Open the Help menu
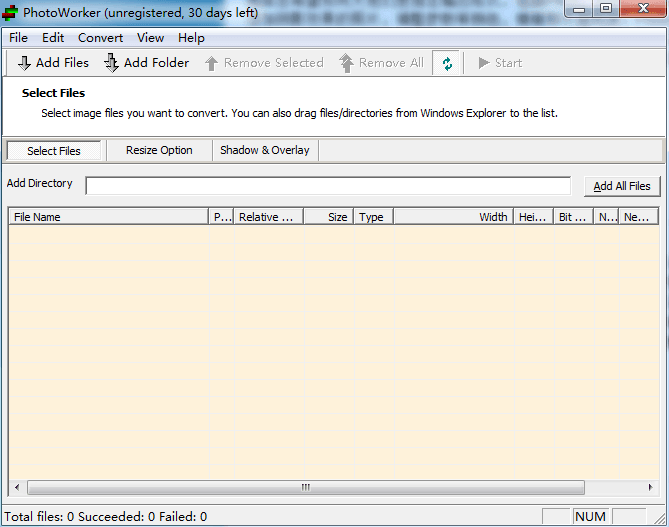This screenshot has height=527, width=669. (191, 38)
